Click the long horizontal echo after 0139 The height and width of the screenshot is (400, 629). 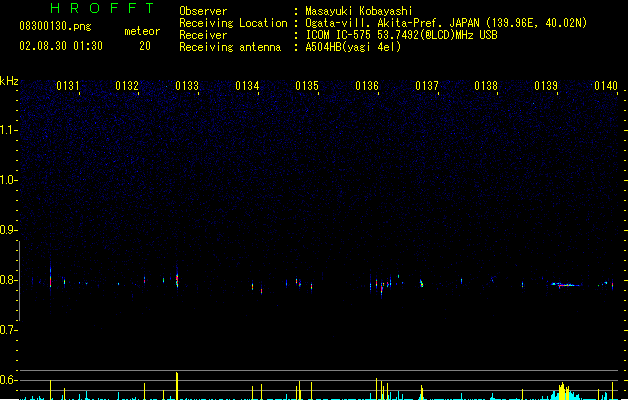566,285
